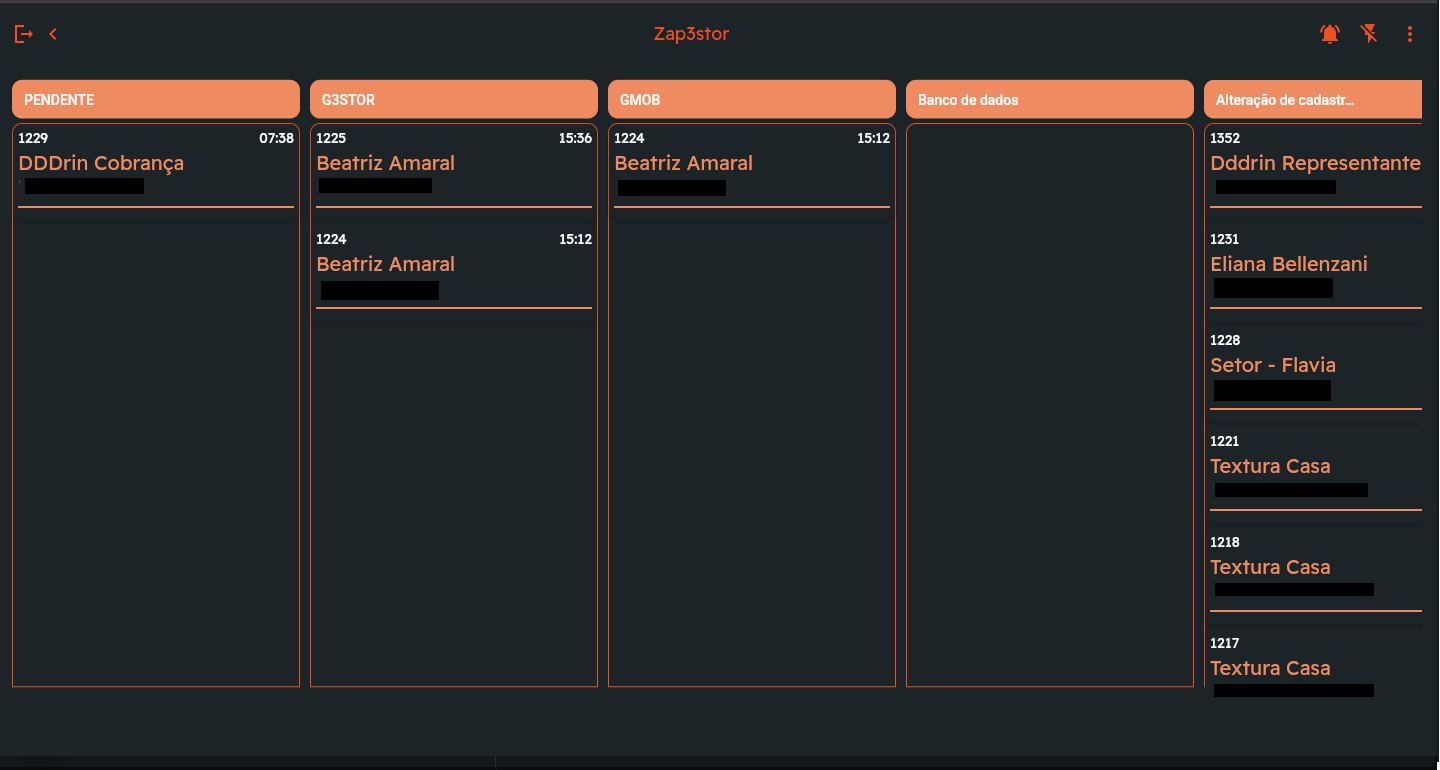Click the Banco de dados column header
Image resolution: width=1440 pixels, height=770 pixels.
1049,100
